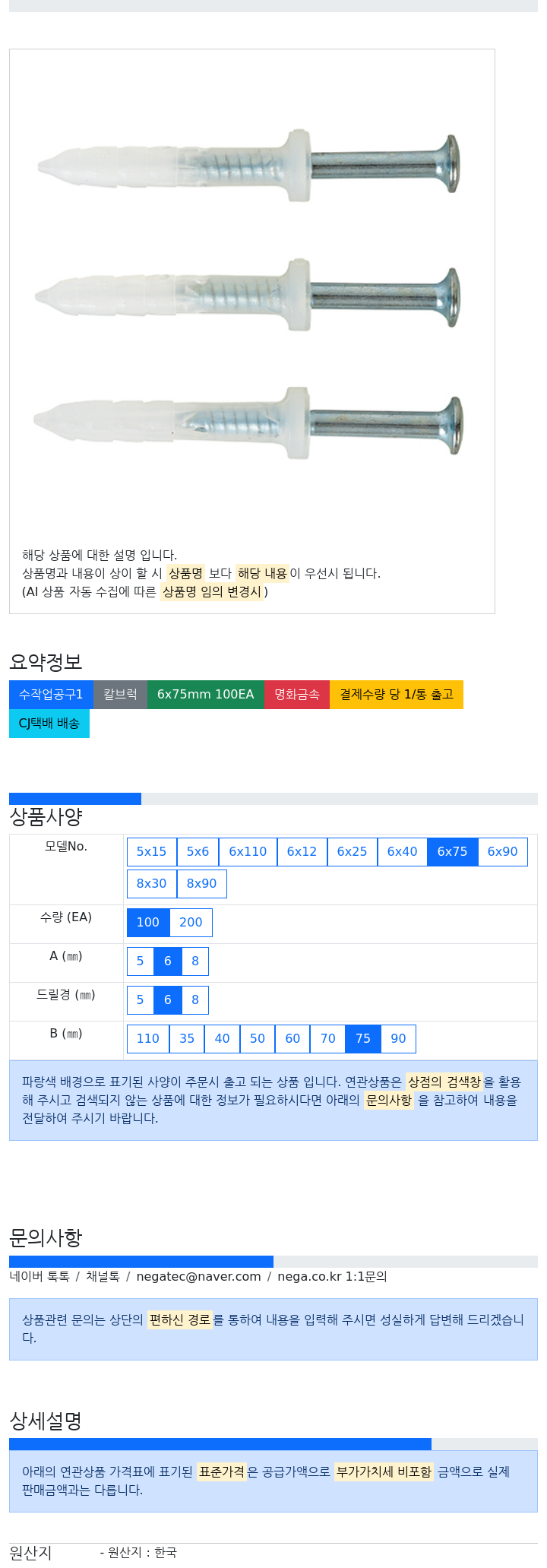Pick model 6x90 option

(502, 852)
